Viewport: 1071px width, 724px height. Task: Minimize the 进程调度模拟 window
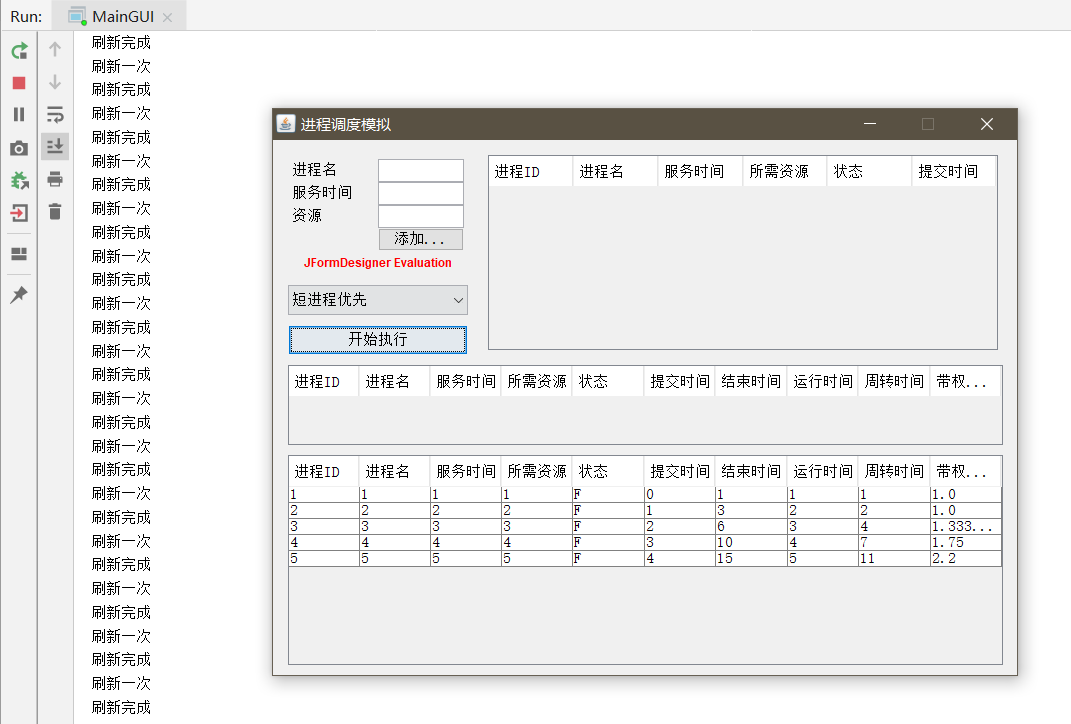[870, 124]
